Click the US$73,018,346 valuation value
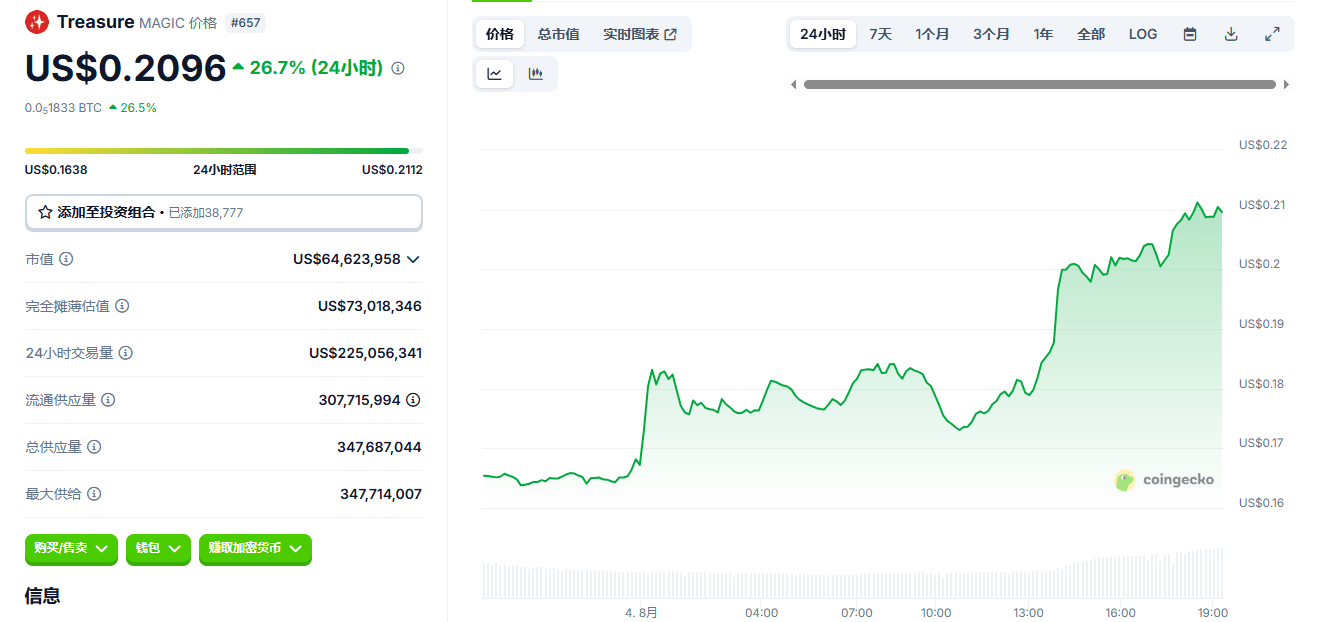The image size is (1326, 622). click(370, 306)
